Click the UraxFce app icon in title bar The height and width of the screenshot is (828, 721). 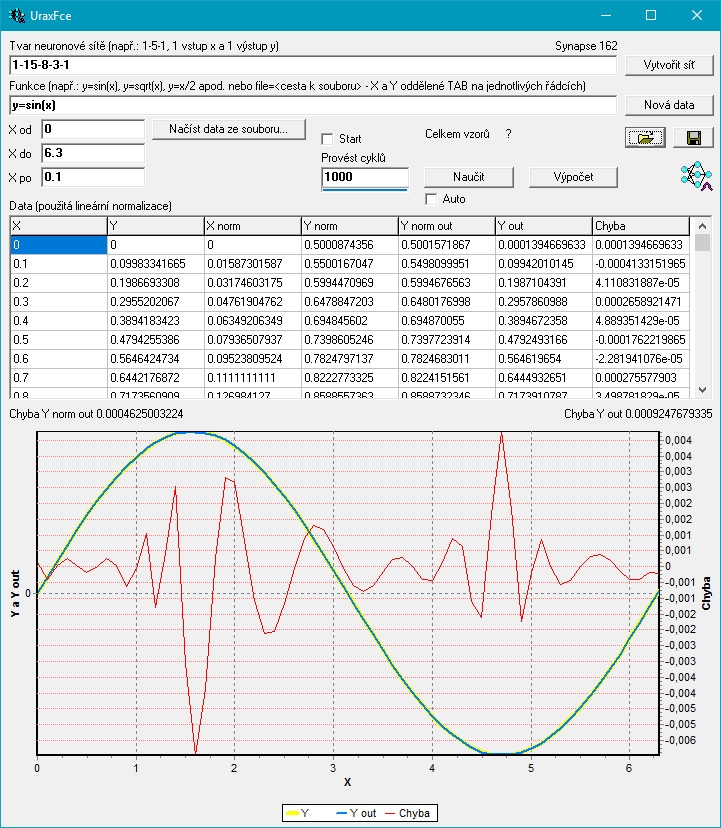click(x=17, y=15)
